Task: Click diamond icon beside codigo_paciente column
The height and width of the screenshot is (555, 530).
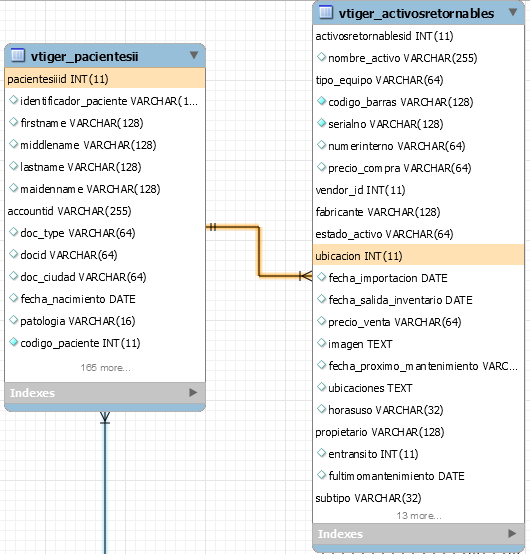Action: (13, 342)
